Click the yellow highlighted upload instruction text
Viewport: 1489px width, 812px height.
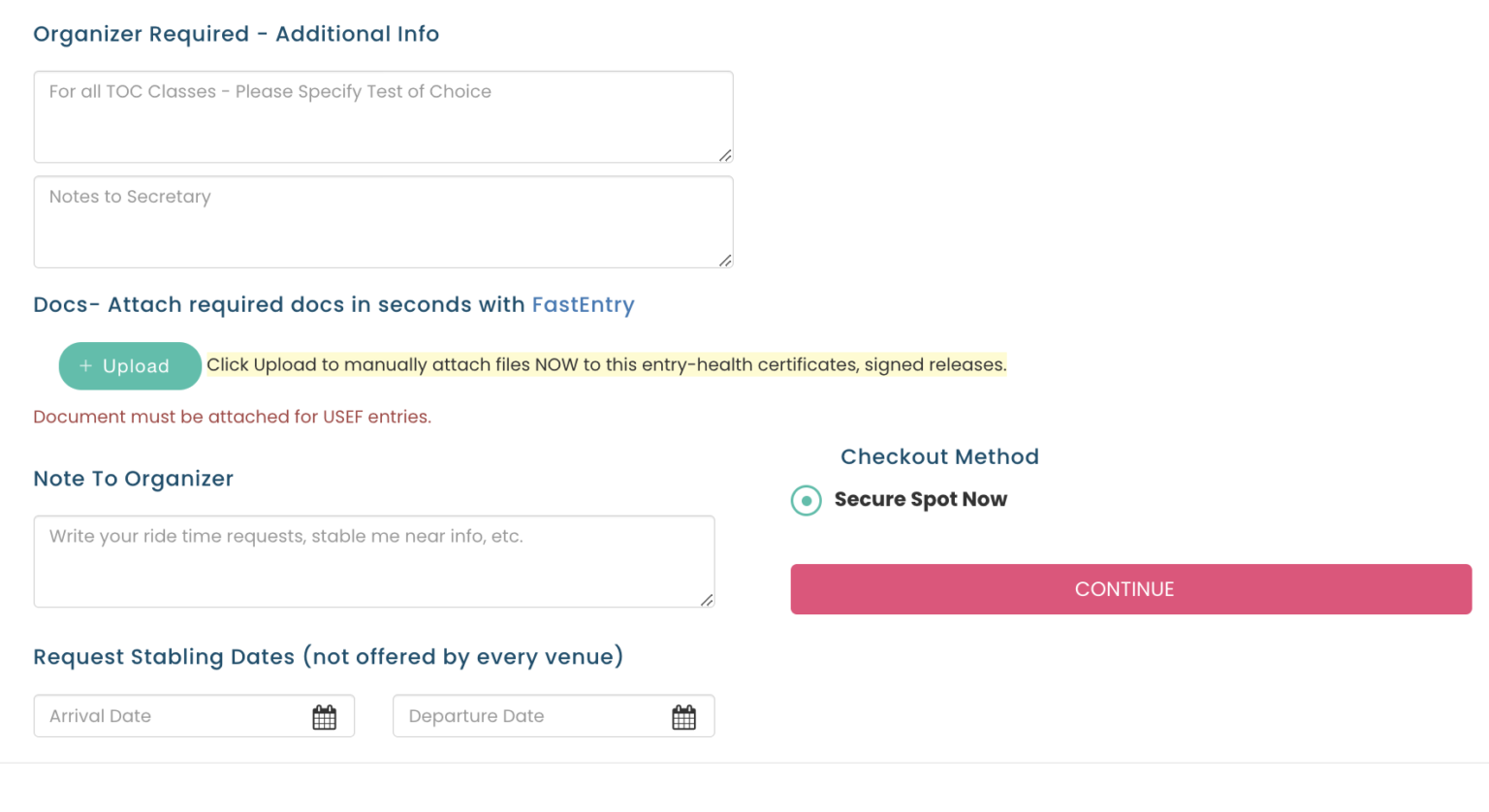click(606, 365)
